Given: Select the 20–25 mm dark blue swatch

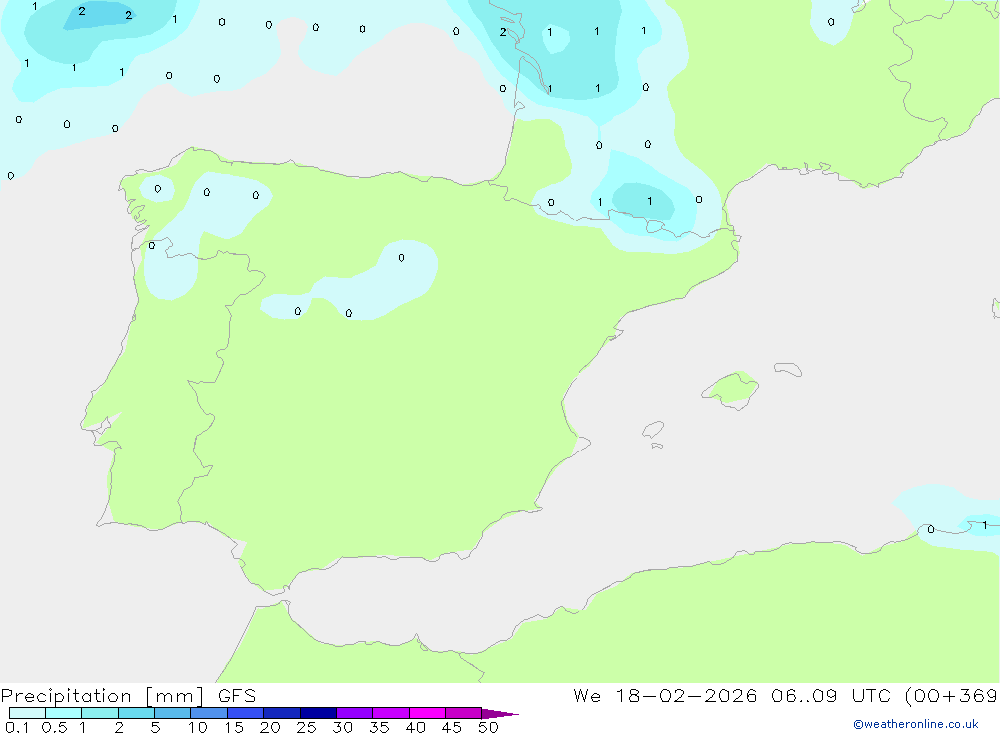Looking at the screenshot, I should coord(282,713).
